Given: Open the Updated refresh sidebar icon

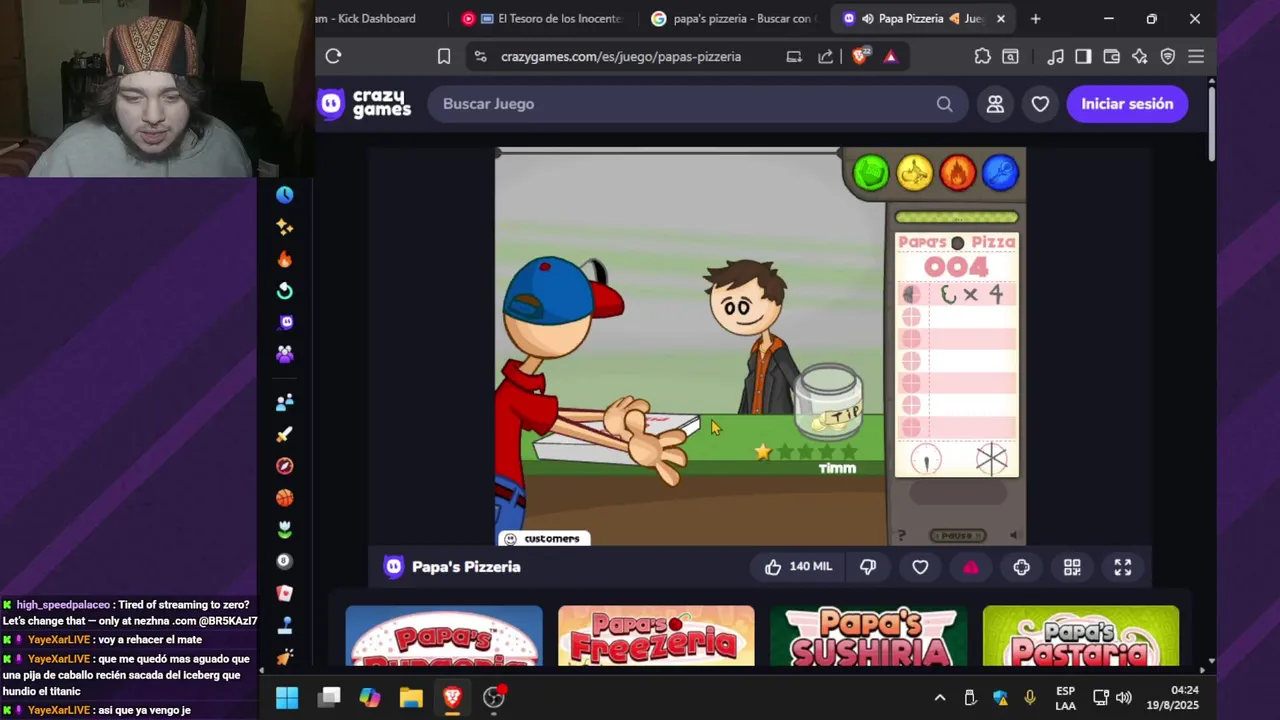Looking at the screenshot, I should 285,291.
